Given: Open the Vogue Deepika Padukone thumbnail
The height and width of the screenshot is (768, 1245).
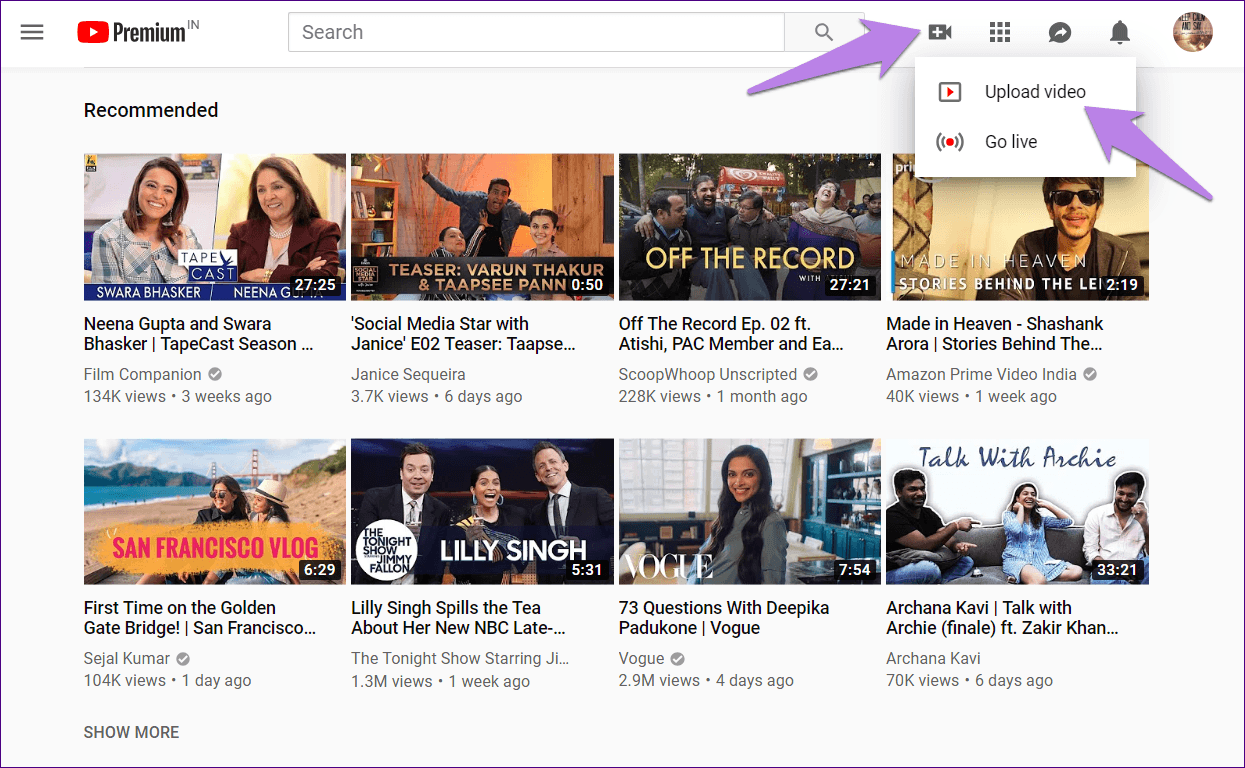Looking at the screenshot, I should 750,511.
